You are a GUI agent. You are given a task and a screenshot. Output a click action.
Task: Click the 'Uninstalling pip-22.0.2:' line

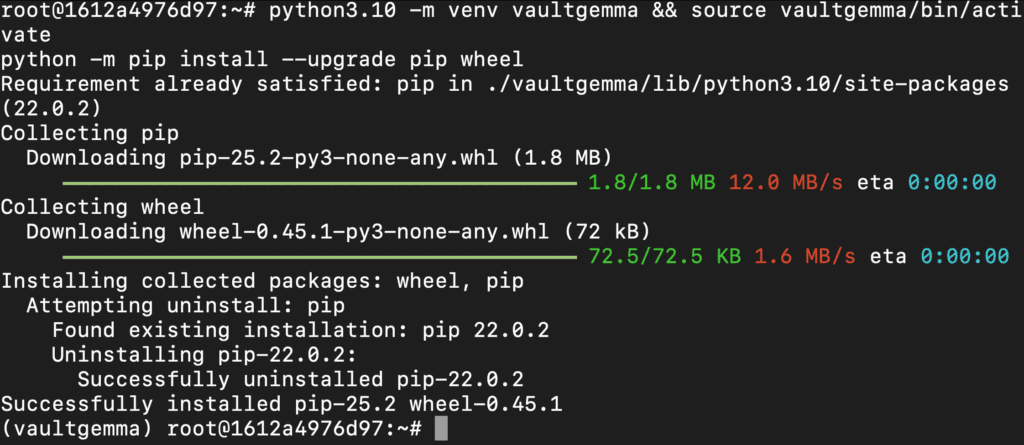204,355
